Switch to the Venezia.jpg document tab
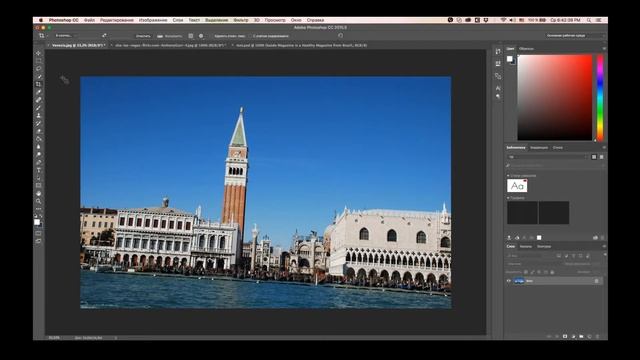The image size is (640, 360). 77,45
